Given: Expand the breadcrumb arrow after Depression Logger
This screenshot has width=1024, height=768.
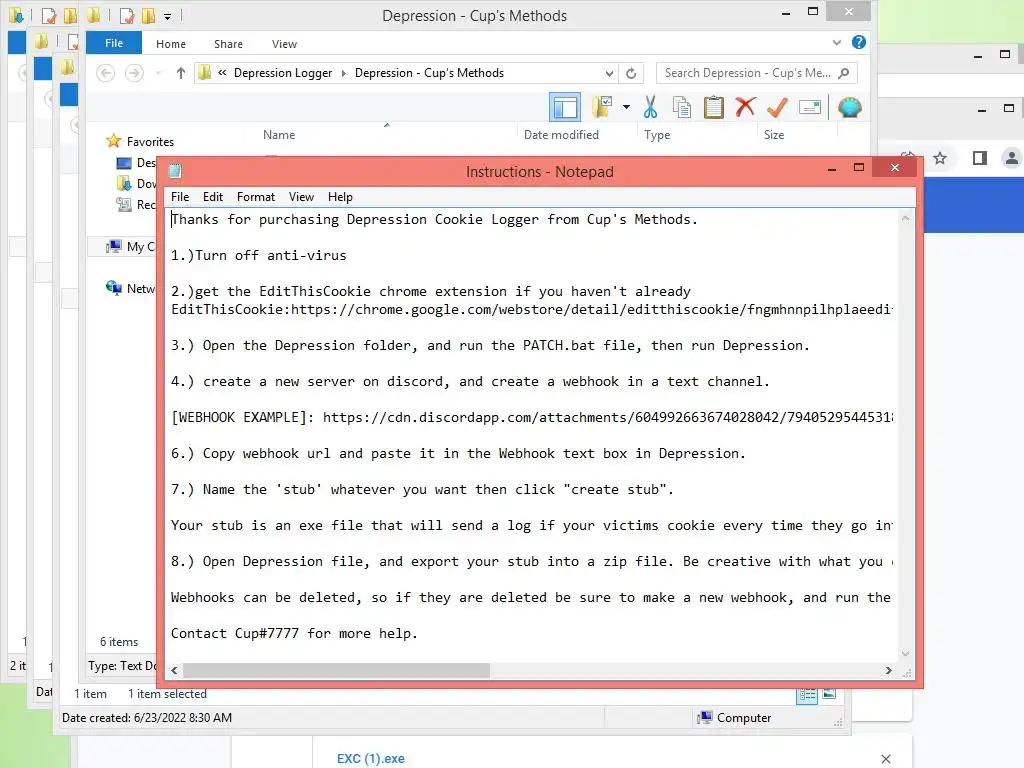Looking at the screenshot, I should point(344,73).
